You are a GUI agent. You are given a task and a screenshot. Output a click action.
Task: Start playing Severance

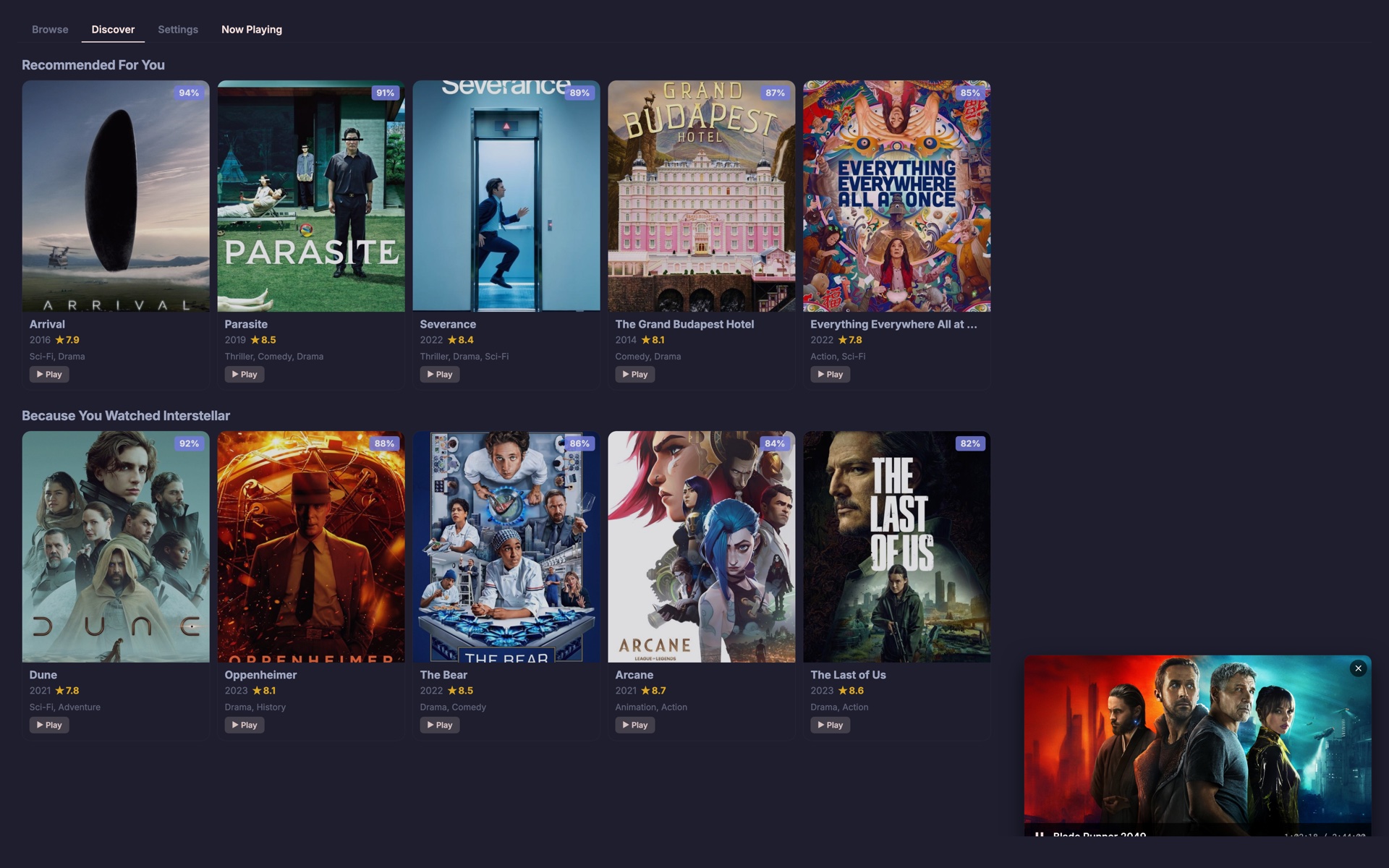click(x=439, y=374)
